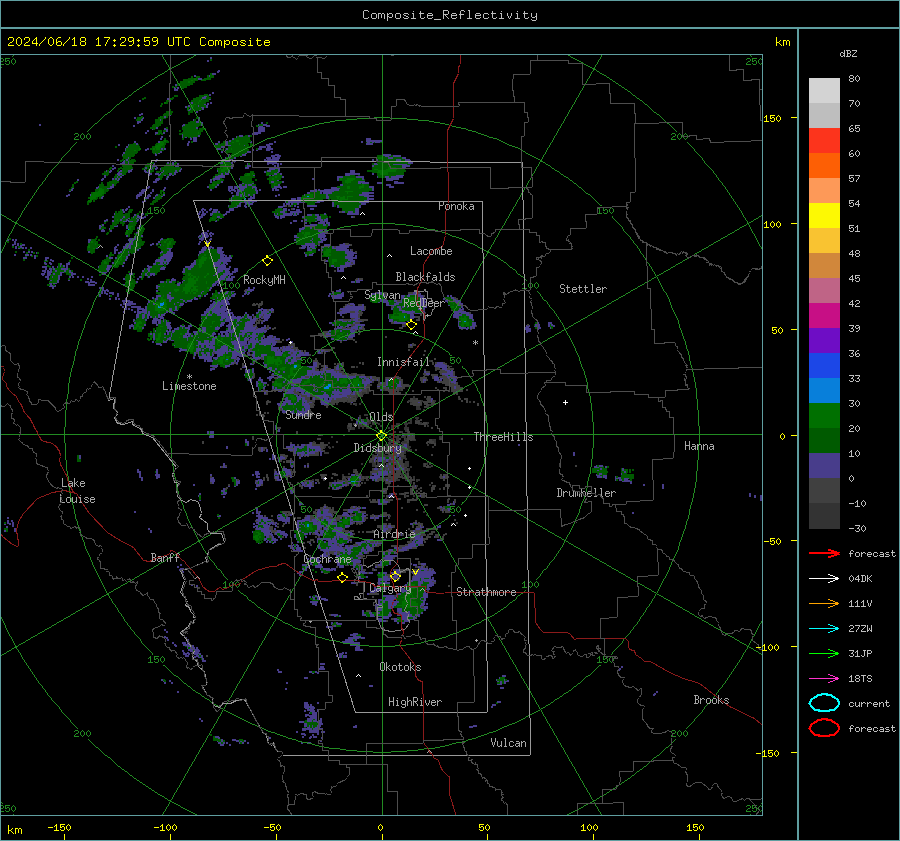Click the 36 value on dBZ scale
The height and width of the screenshot is (841, 900).
[x=854, y=353]
